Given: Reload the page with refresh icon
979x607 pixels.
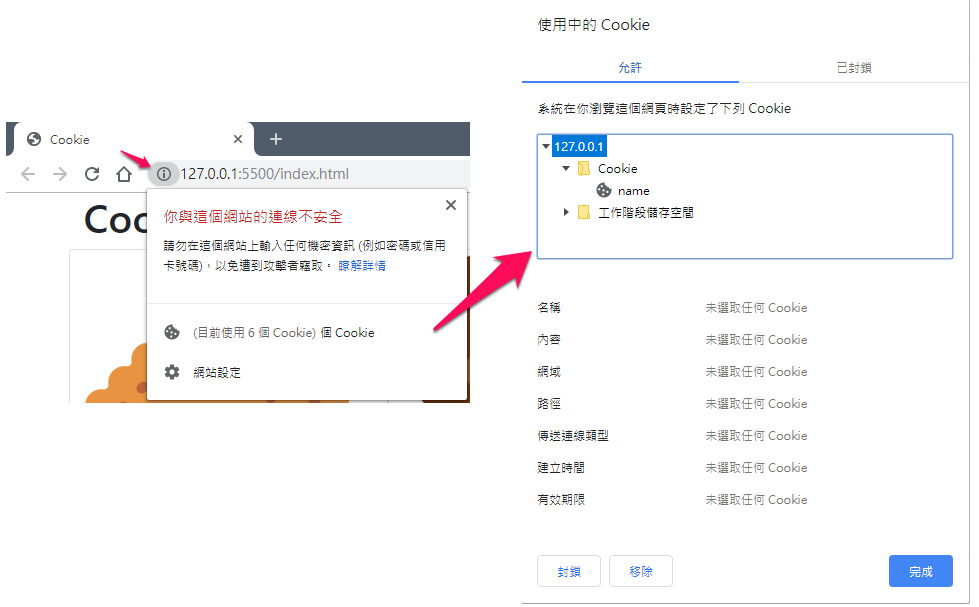Looking at the screenshot, I should 92,174.
